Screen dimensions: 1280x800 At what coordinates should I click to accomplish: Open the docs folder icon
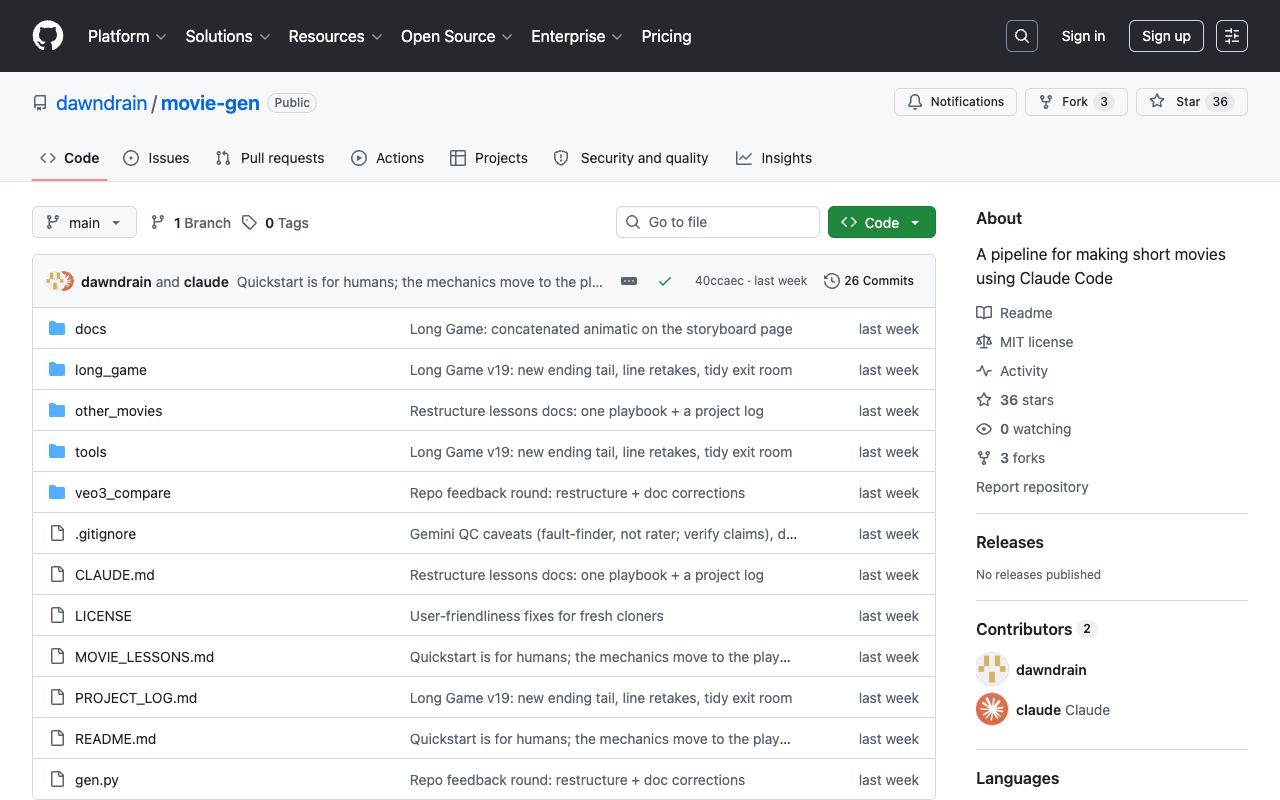57,329
